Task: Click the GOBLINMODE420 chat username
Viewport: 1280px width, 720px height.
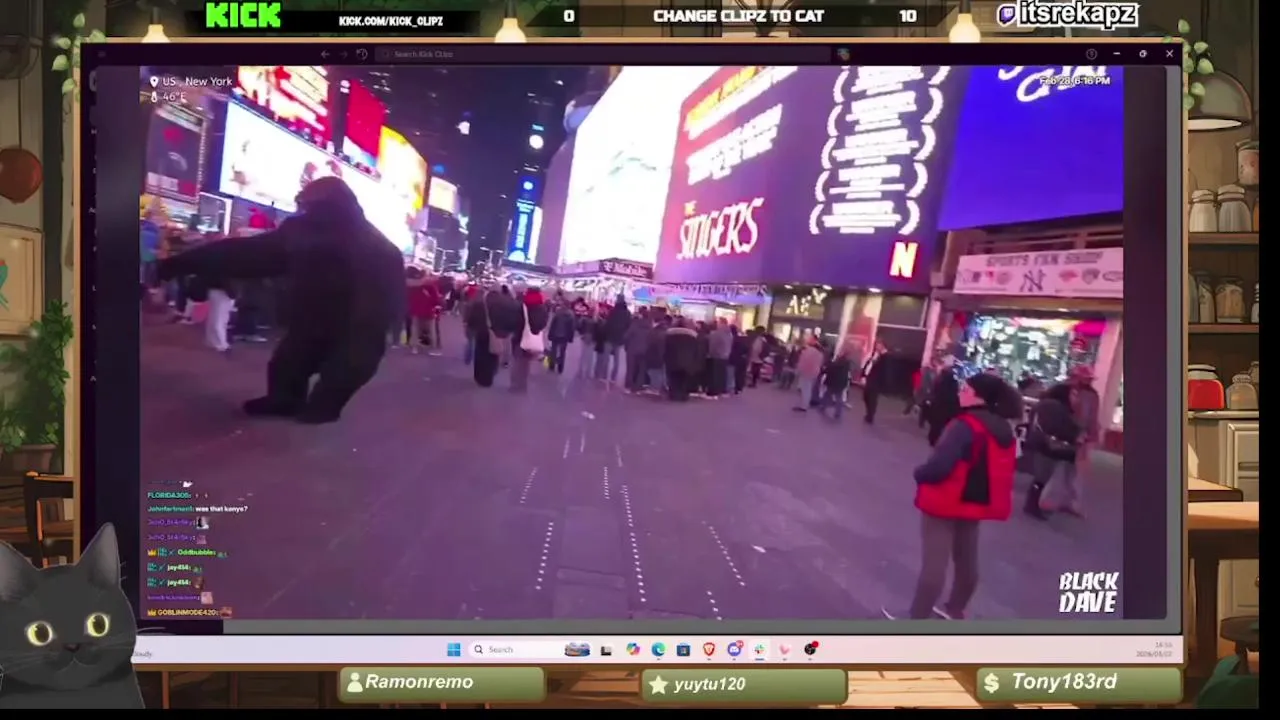Action: (187, 612)
